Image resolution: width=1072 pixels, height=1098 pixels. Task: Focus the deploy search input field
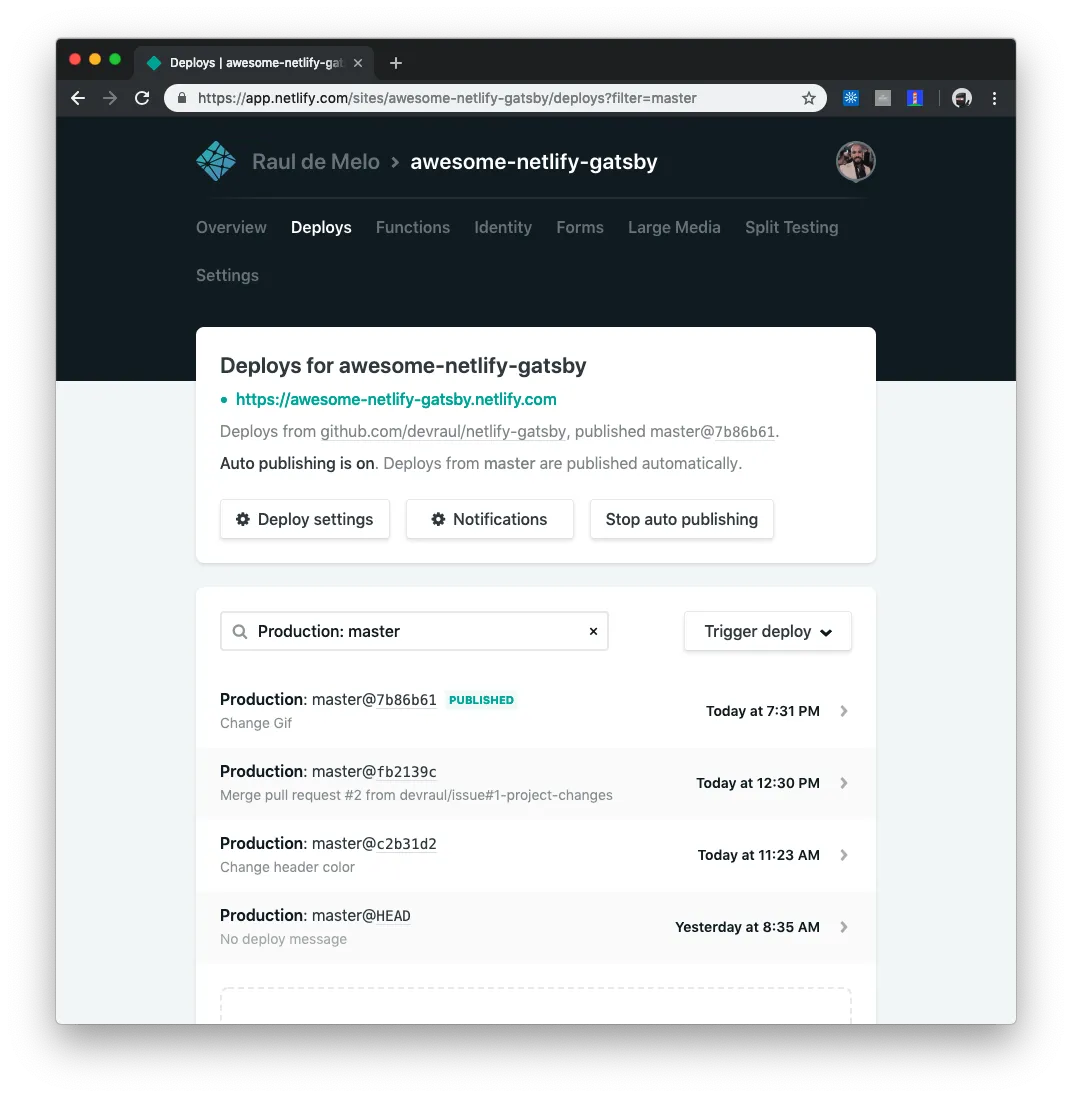point(414,631)
